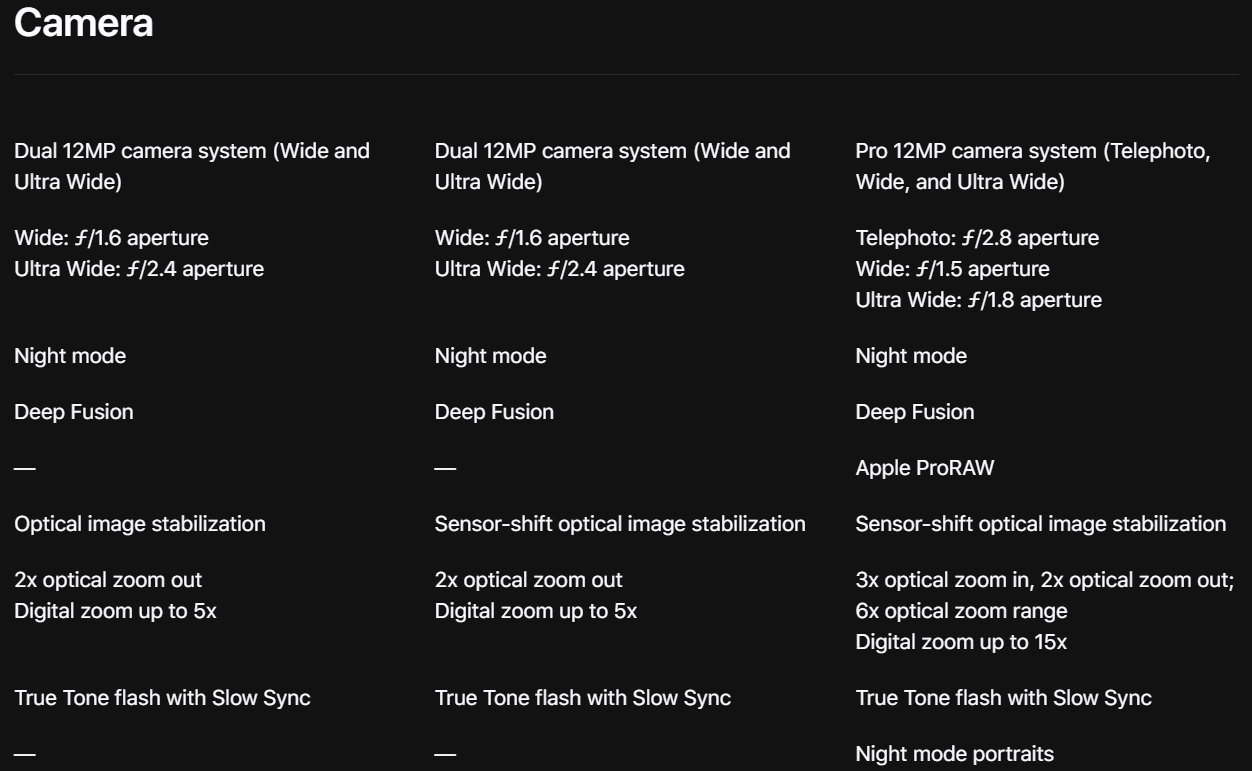Click middle column Sensor-shift optical image stabilization
1252x771 pixels.
(620, 524)
